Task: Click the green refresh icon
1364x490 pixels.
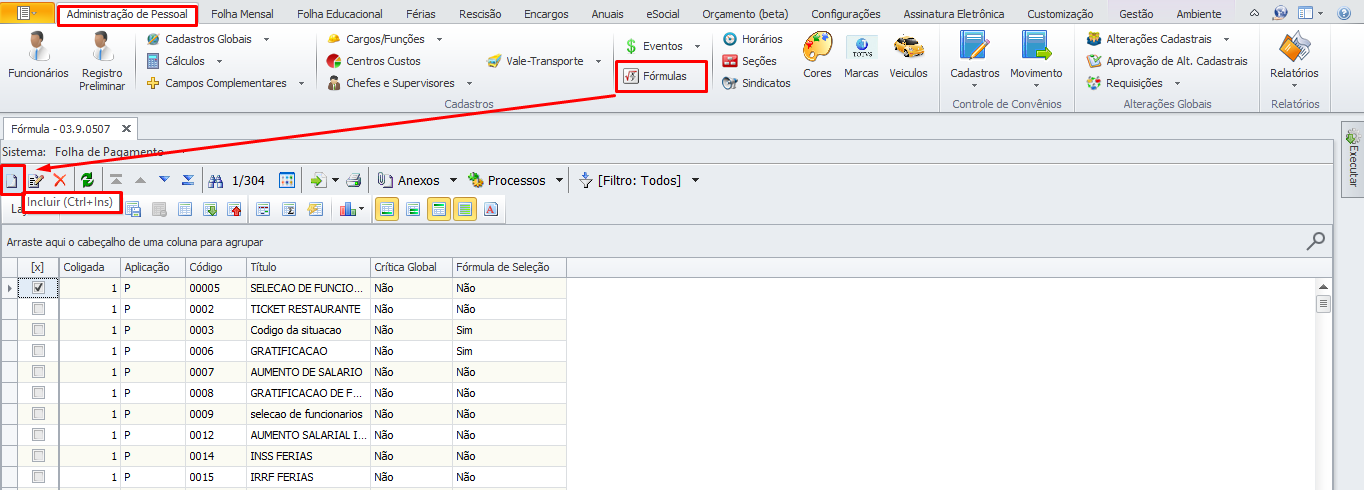Action: click(88, 180)
